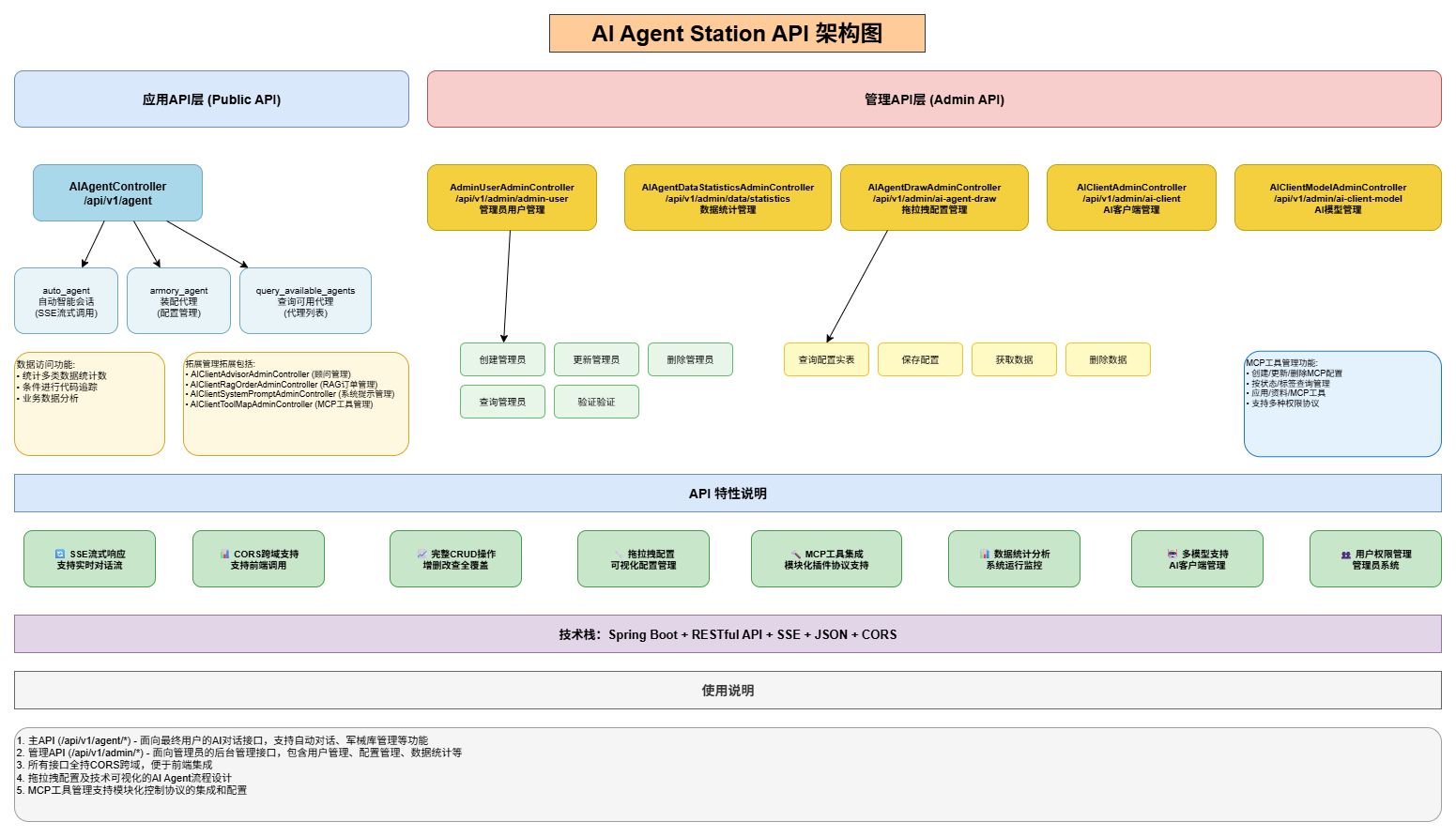
Task: Select the CORS跨域支持 chart icon
Action: [223, 553]
